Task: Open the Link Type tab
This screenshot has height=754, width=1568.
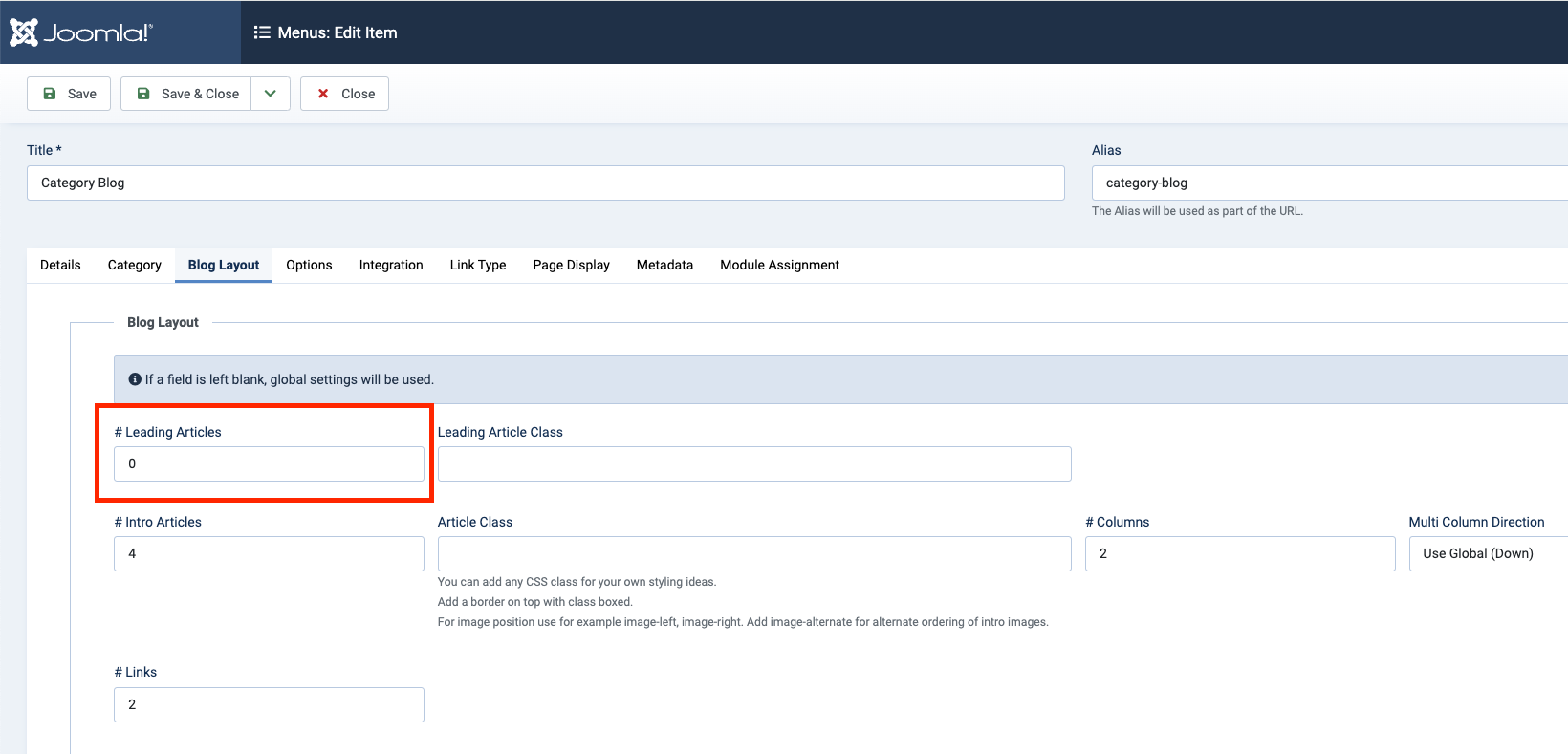Action: coord(478,265)
